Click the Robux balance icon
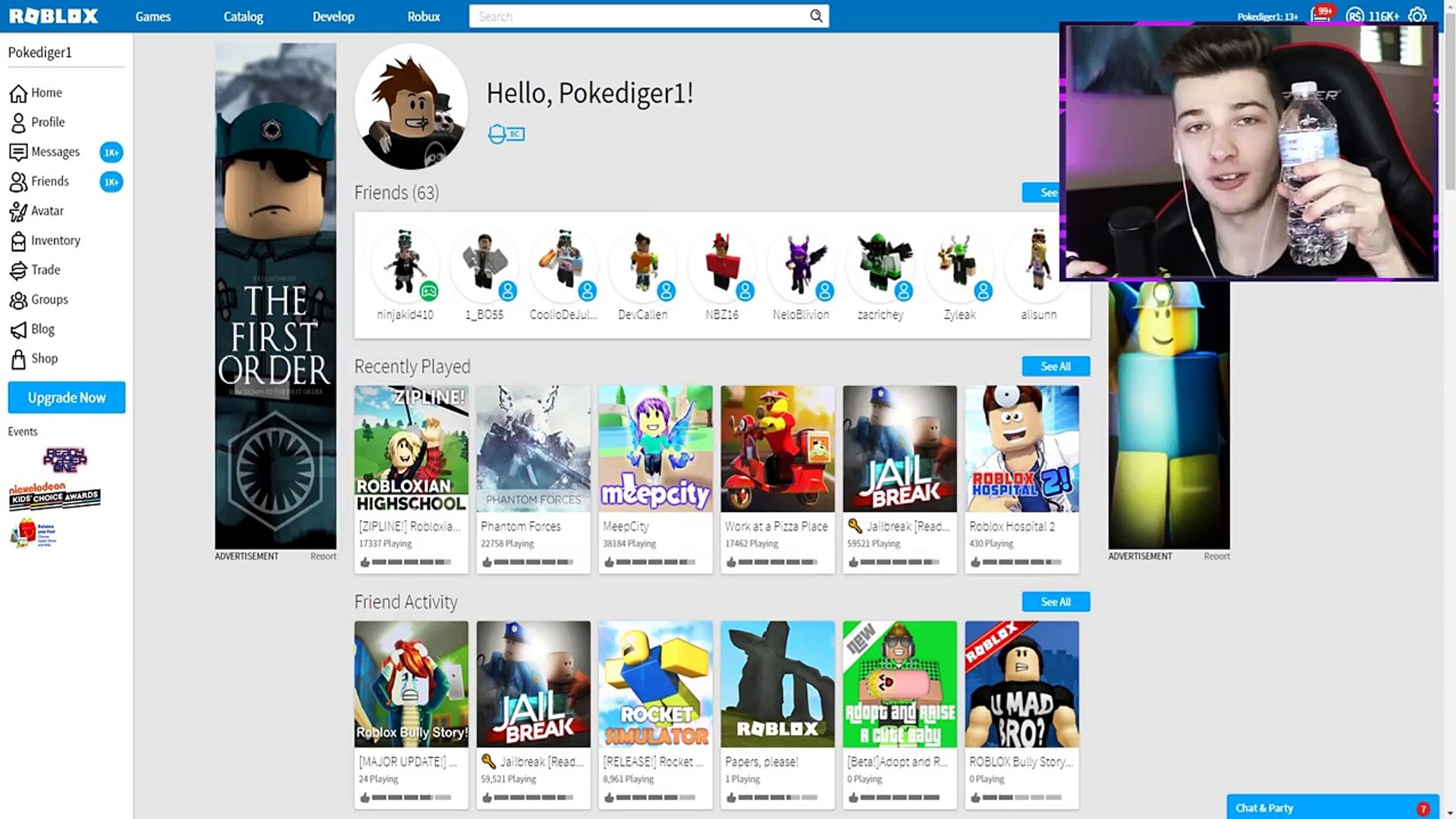This screenshot has height=819, width=1456. click(x=1354, y=16)
